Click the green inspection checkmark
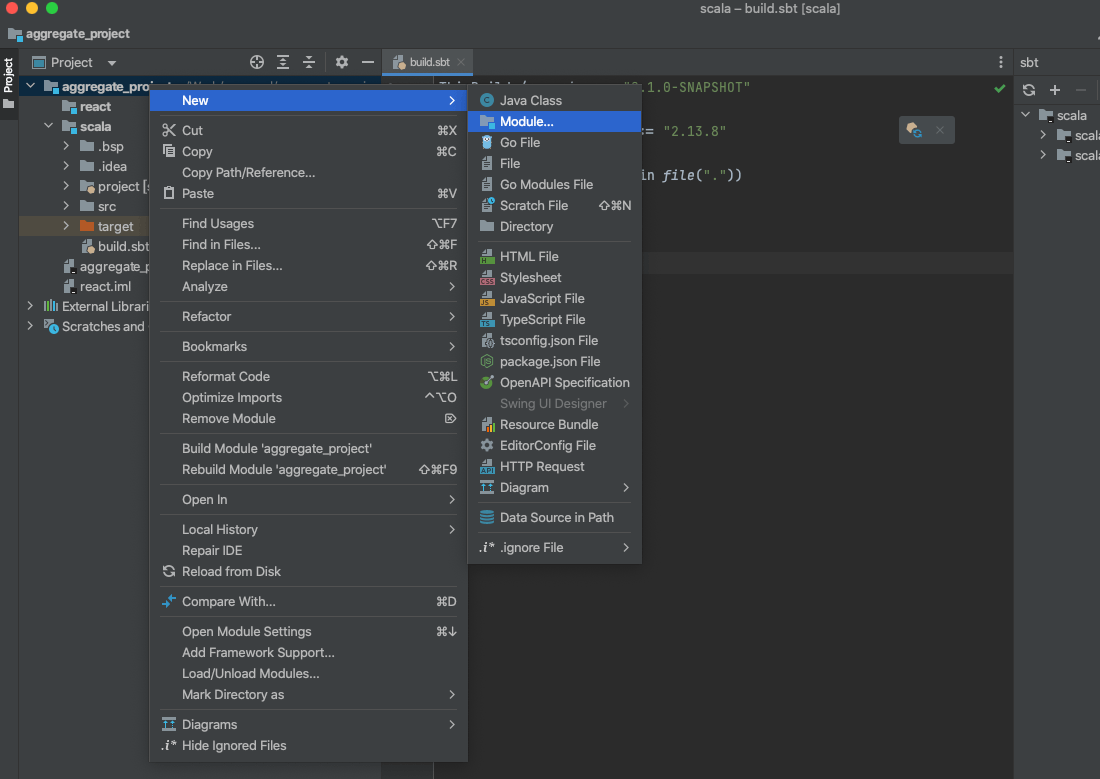Screen dimensions: 1100x779 (1000, 88)
